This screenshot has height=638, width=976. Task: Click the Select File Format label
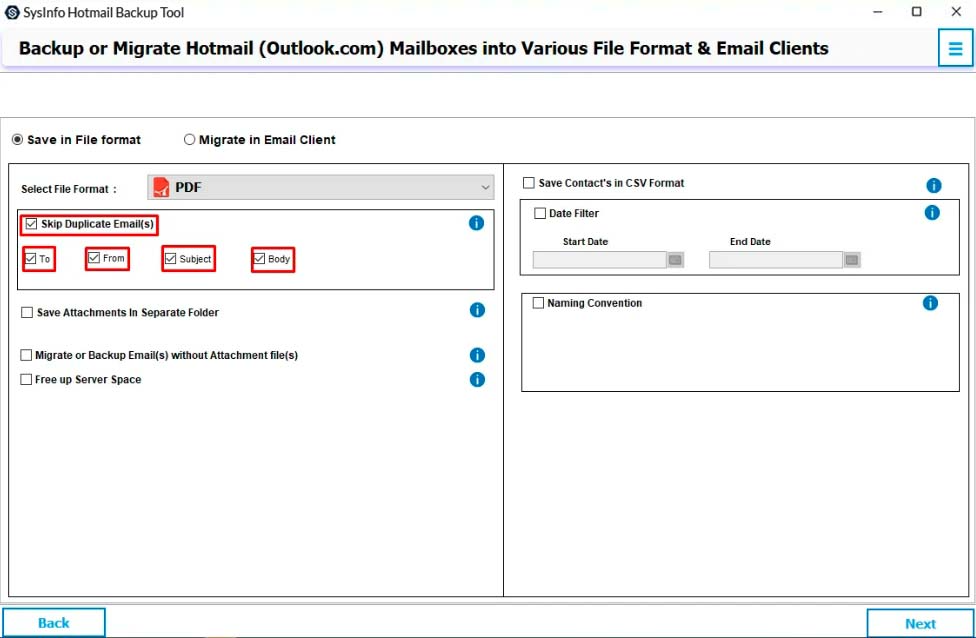click(68, 189)
